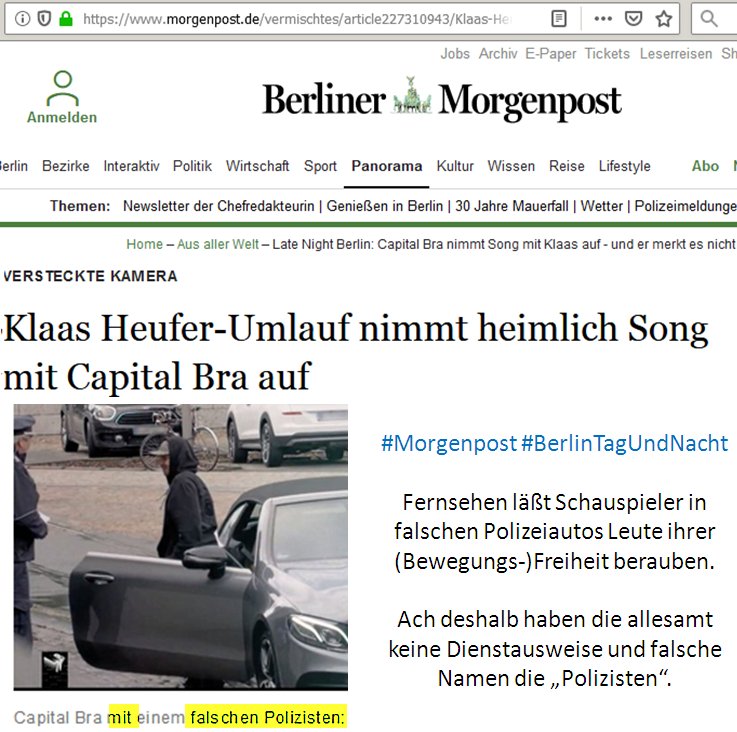This screenshot has width=737, height=732.
Task: Open the Abo subscription link
Action: coord(705,166)
